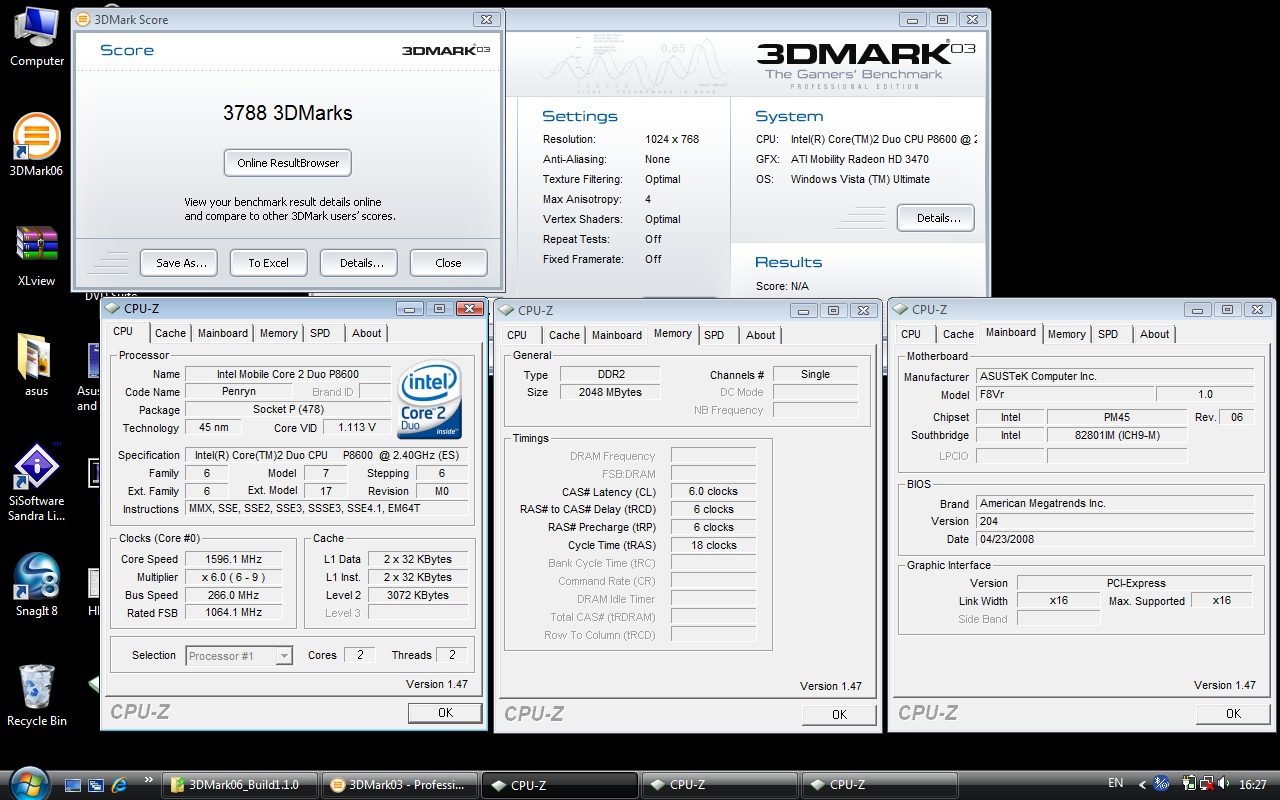The image size is (1280, 800).
Task: Open the About tab in the CPU-Z processor window
Action: click(367, 333)
